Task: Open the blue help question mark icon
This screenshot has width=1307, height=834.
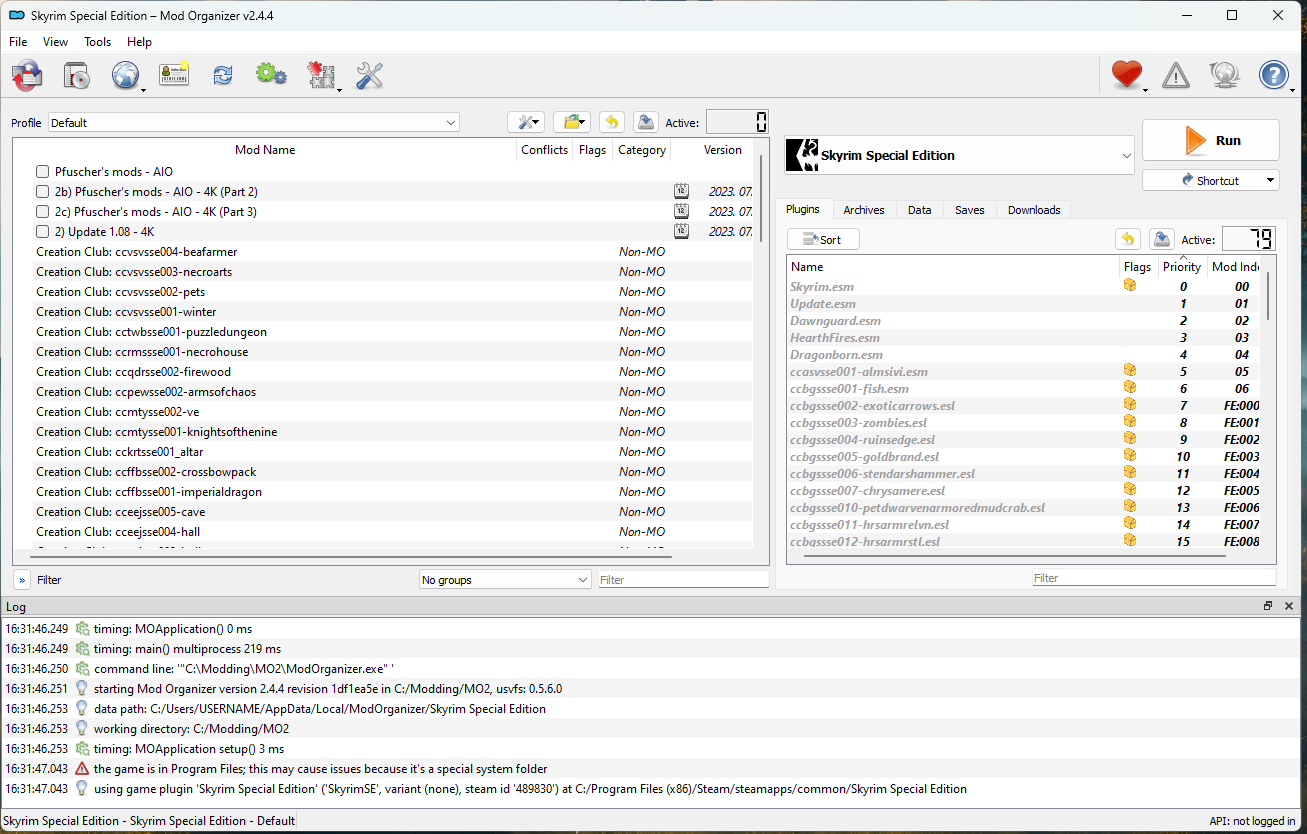Action: (1274, 75)
